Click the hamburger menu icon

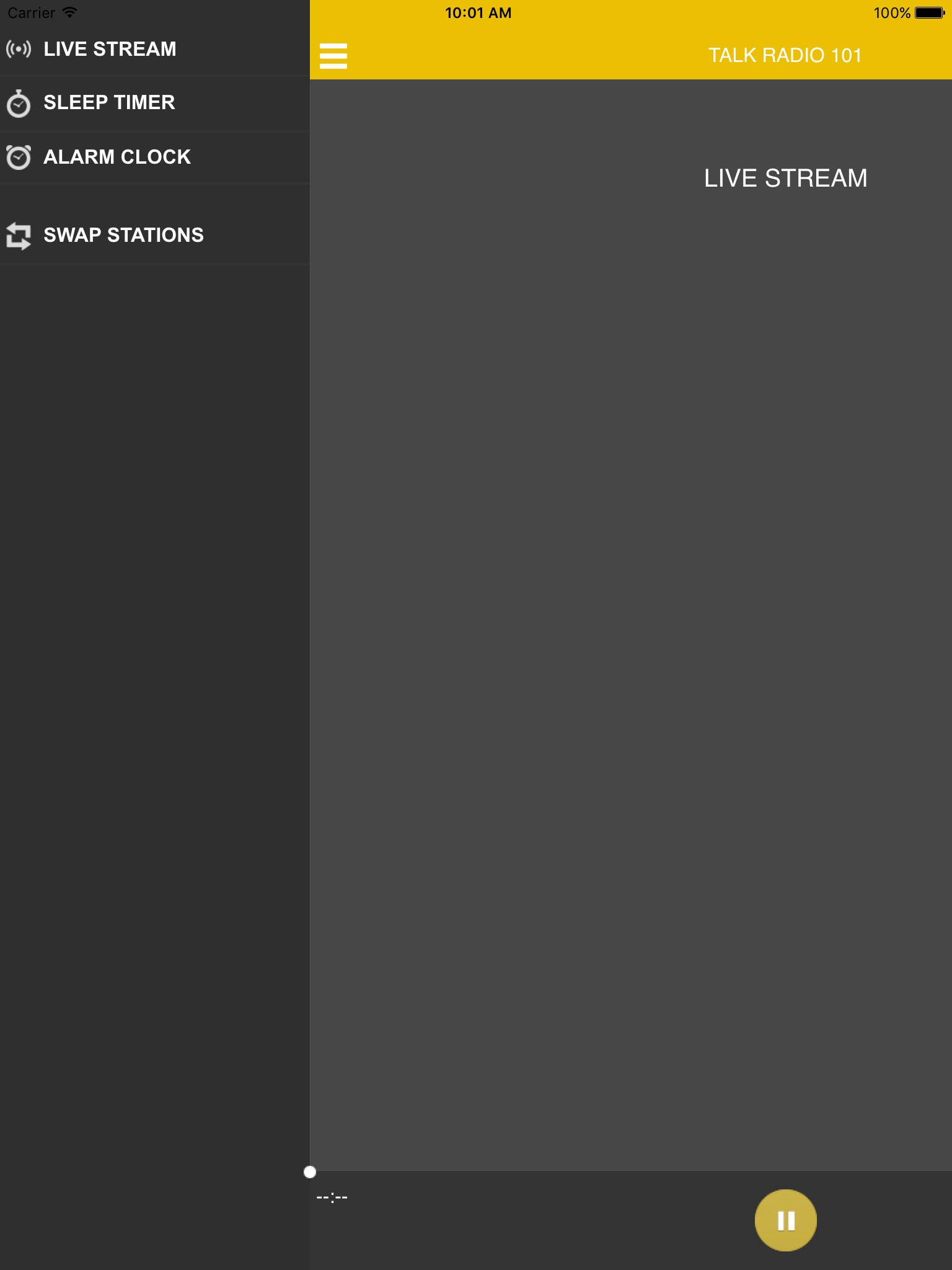333,56
